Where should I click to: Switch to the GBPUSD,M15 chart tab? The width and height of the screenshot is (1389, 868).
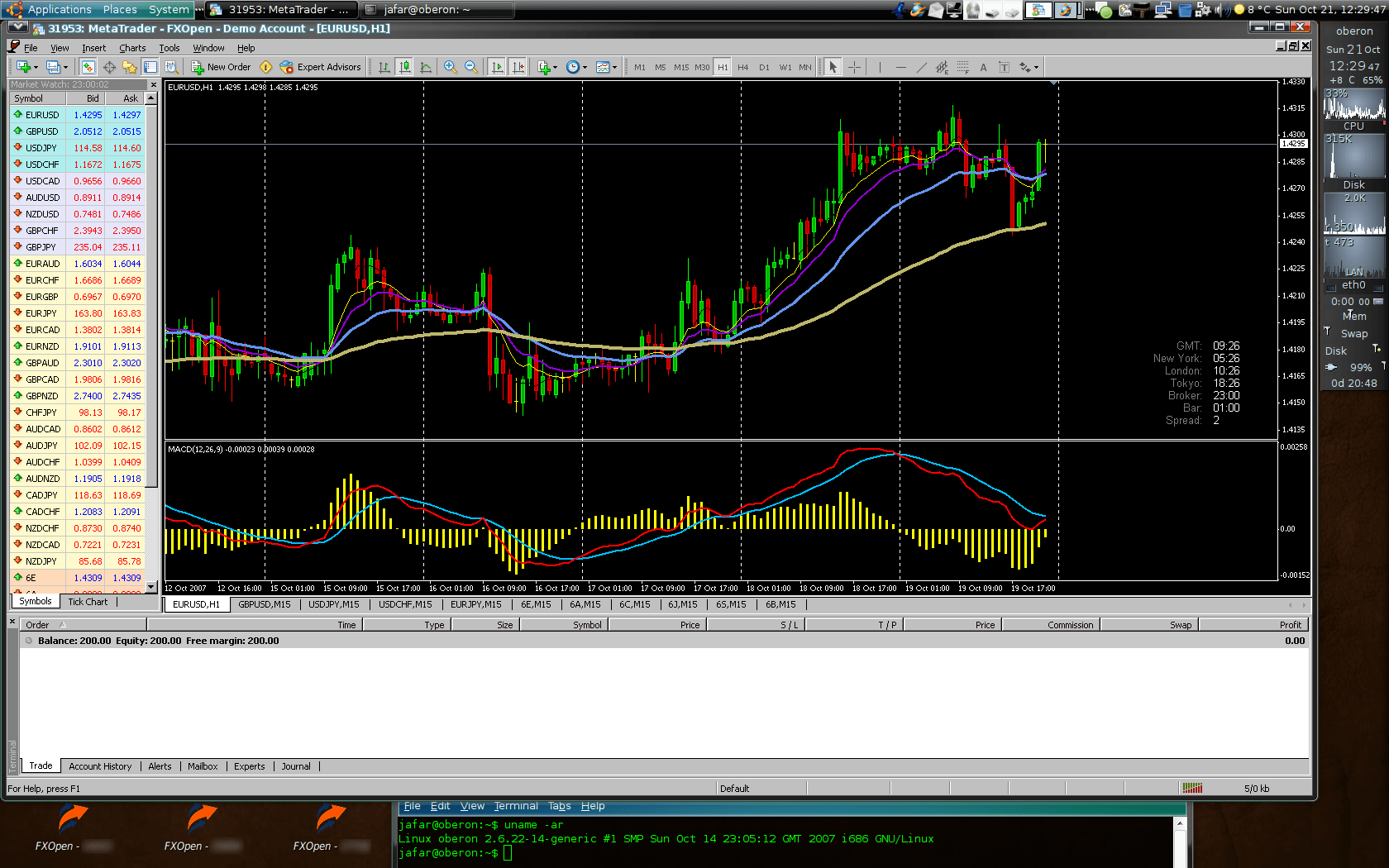point(264,604)
